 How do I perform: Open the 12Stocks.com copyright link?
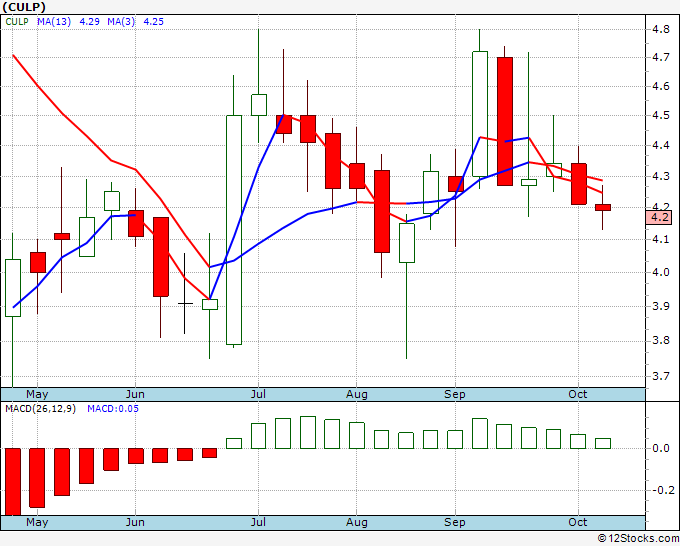pos(638,539)
